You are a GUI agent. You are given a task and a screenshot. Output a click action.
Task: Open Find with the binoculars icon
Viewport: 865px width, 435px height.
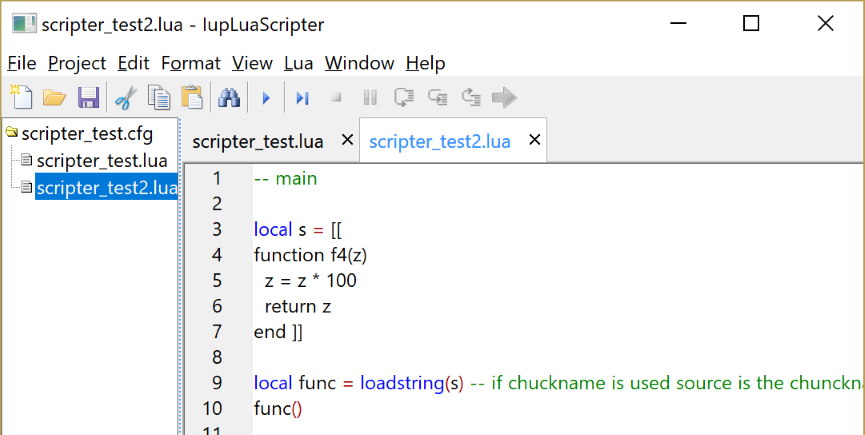[230, 97]
